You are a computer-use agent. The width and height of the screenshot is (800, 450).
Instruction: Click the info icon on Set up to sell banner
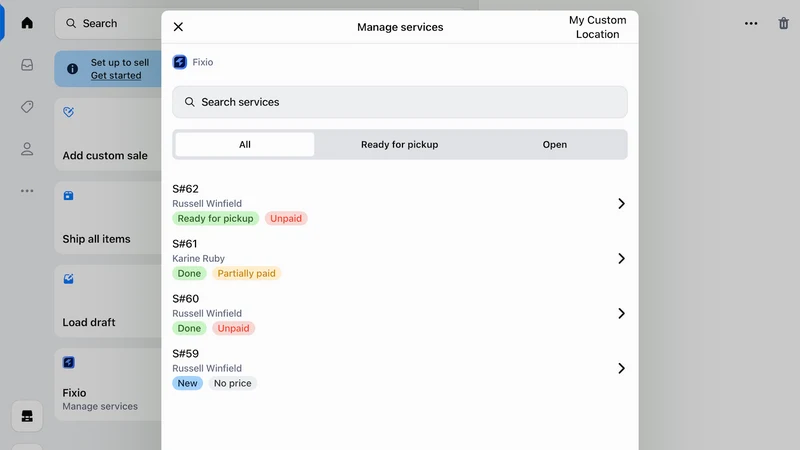(72, 68)
